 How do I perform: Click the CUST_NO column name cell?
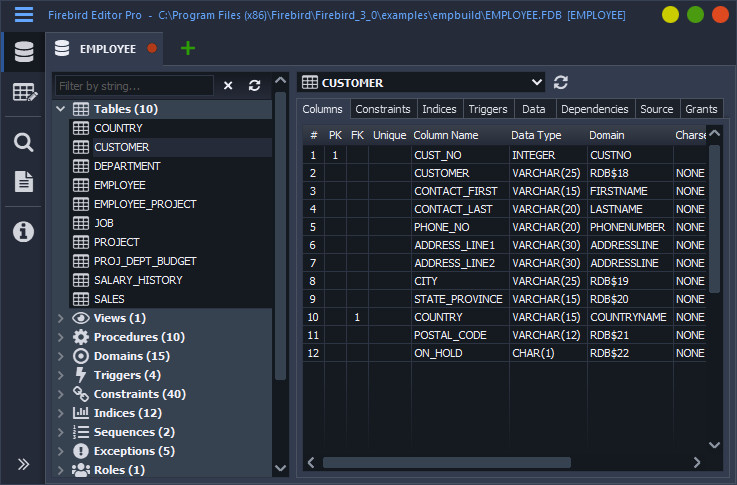[x=460, y=155]
